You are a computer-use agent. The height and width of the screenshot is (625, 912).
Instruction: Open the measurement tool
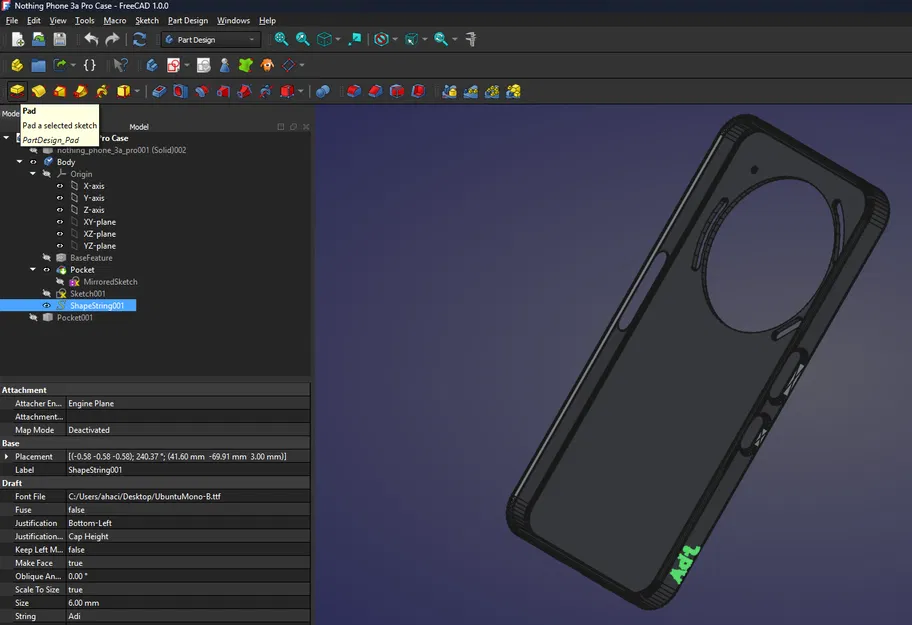tap(469, 39)
